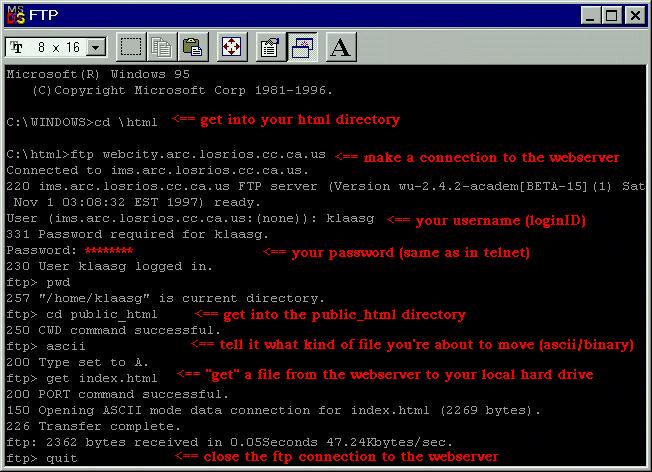Click the Paste clipboard toolbar icon
The width and height of the screenshot is (652, 472).
(193, 47)
